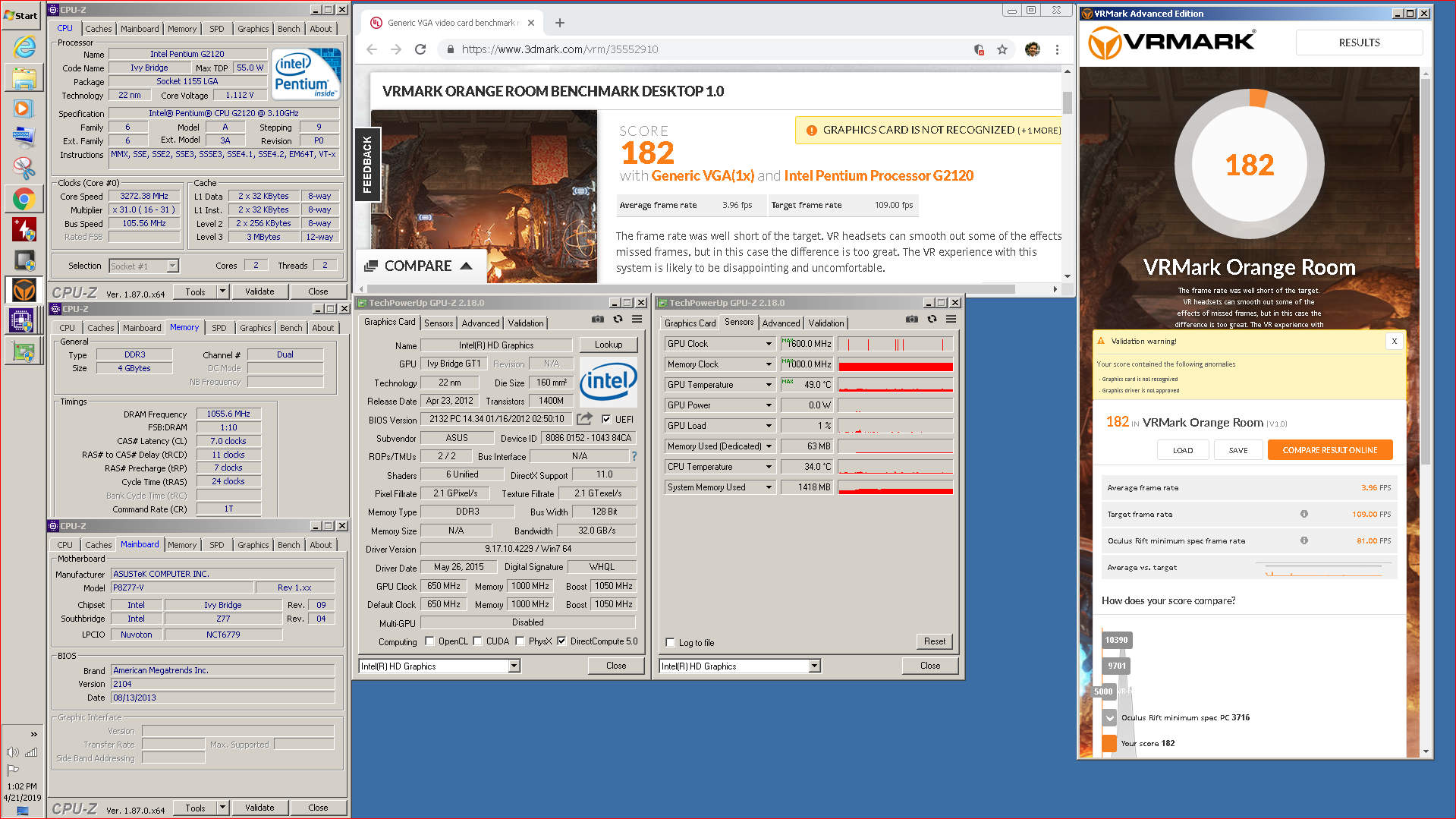Click COMPARE RESULT ONLINE in VRMark
This screenshot has width=1456, height=819.
(1330, 450)
